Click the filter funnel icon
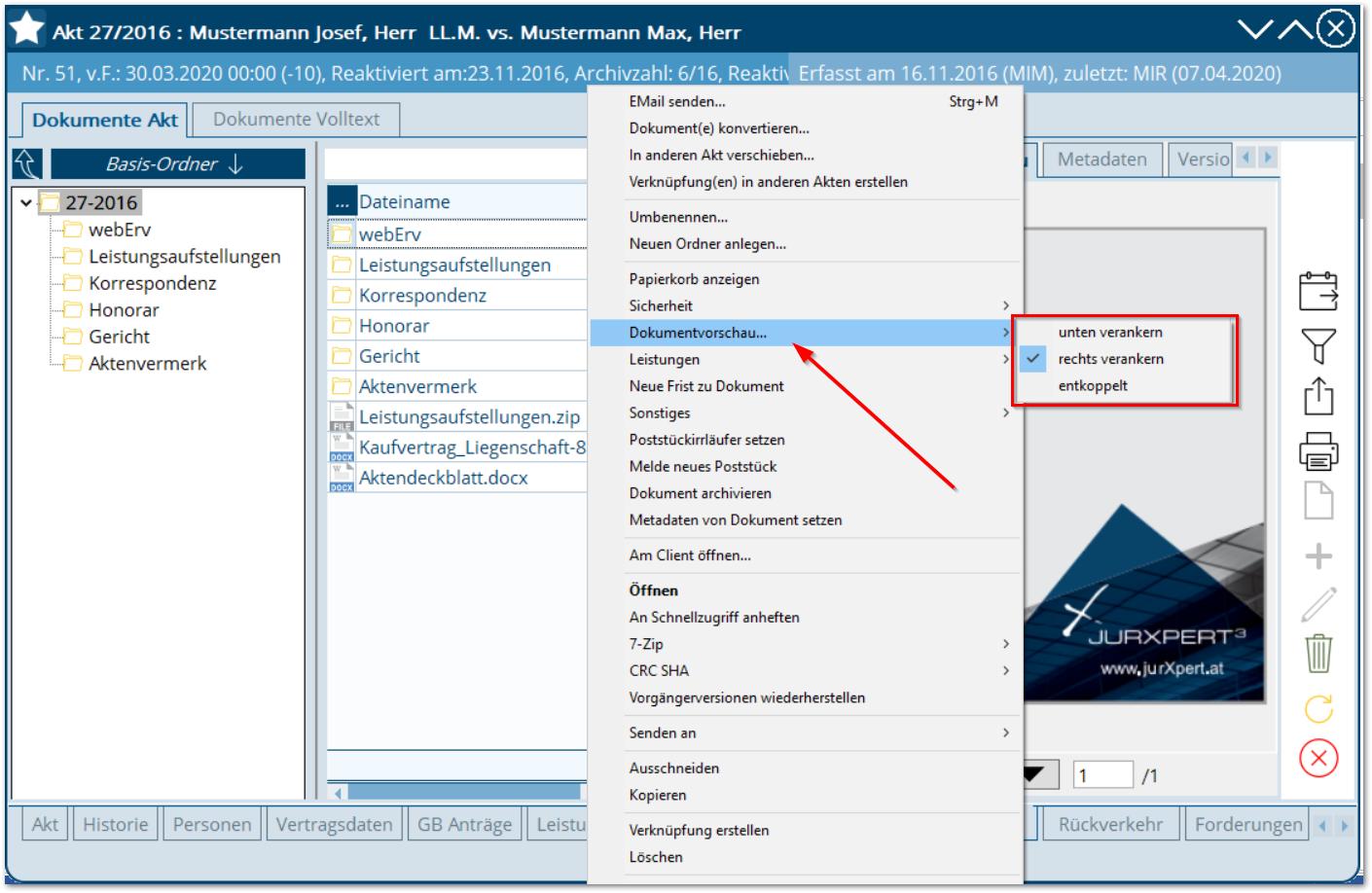Viewport: 1372px width, 893px height. (1318, 345)
